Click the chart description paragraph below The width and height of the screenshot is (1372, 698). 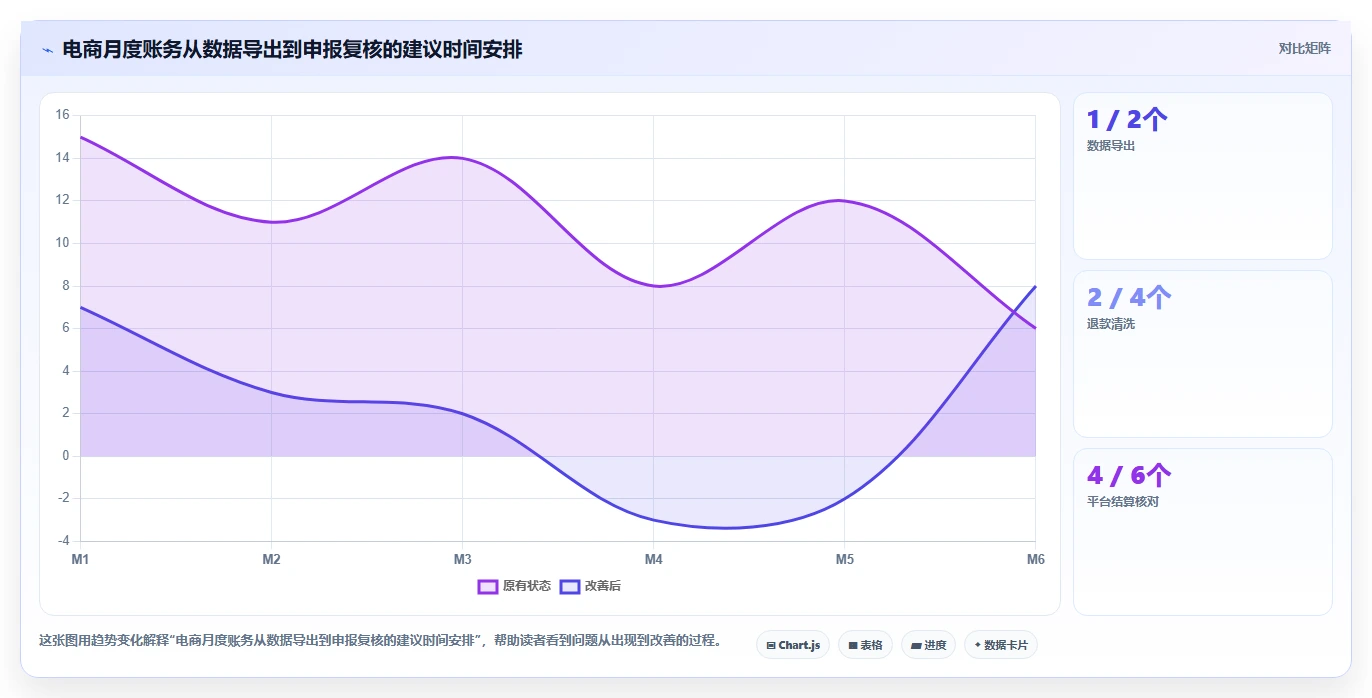coord(380,640)
